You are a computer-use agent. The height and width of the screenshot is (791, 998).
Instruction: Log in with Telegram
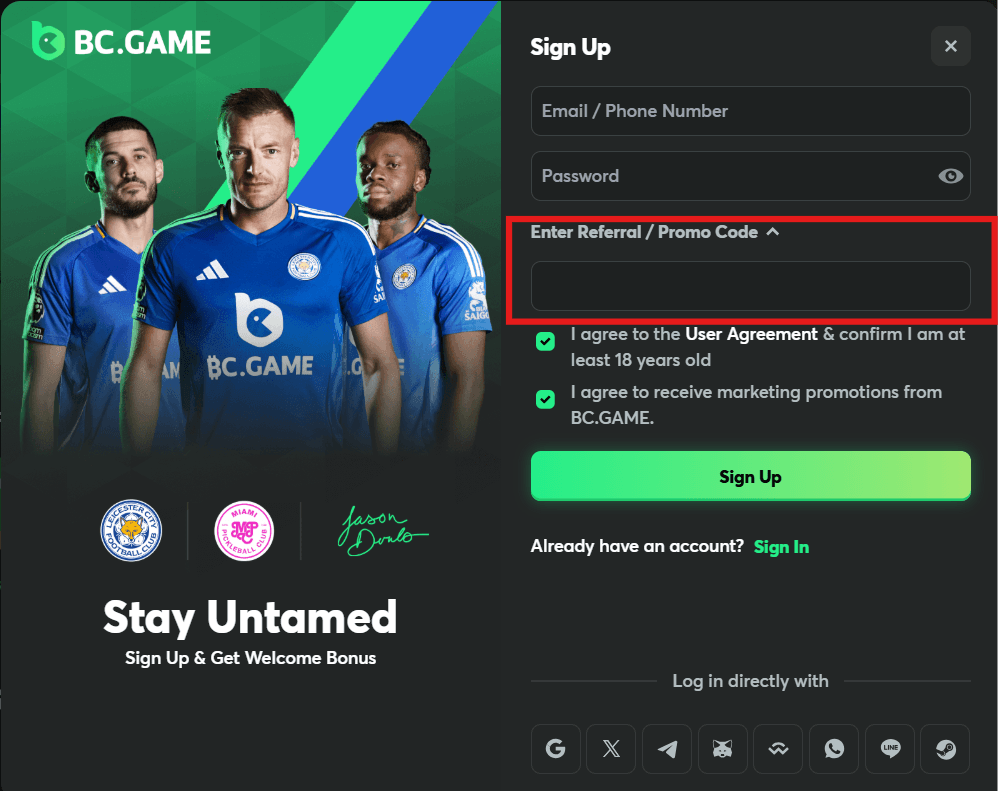[x=667, y=749]
